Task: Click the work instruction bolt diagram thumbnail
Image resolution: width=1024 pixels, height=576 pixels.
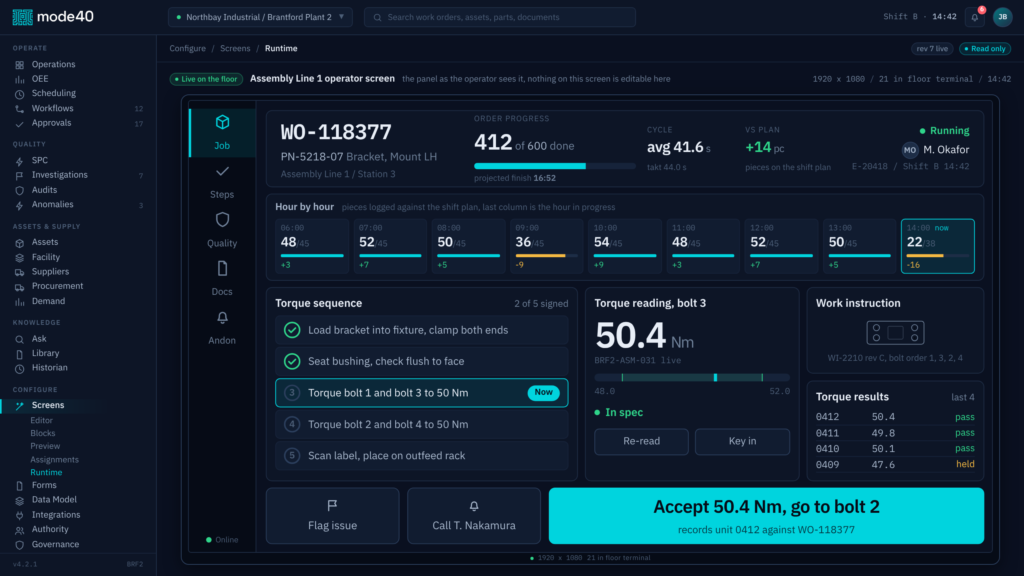Action: [x=895, y=332]
